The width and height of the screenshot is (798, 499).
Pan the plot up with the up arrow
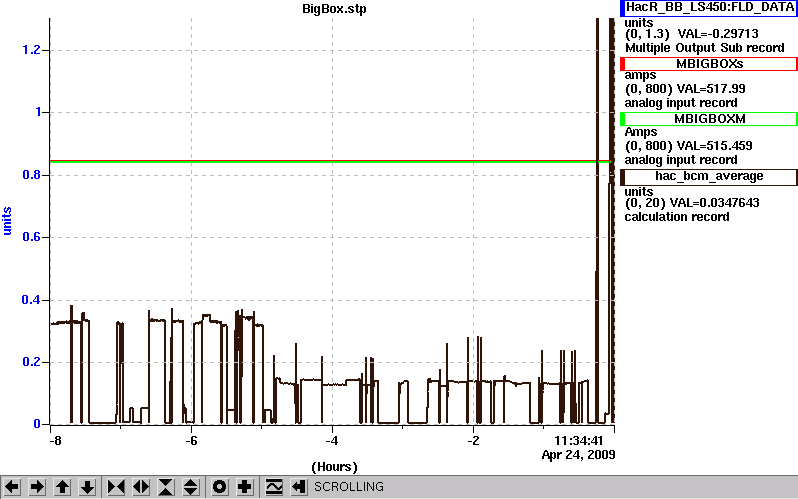coord(63,487)
